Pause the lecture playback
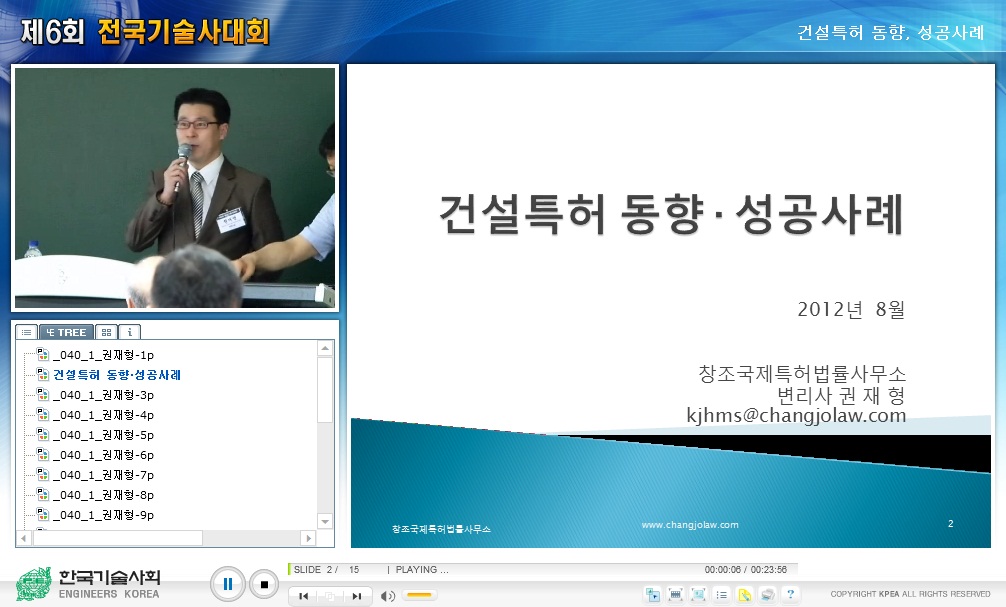This screenshot has width=1006, height=607. click(228, 584)
